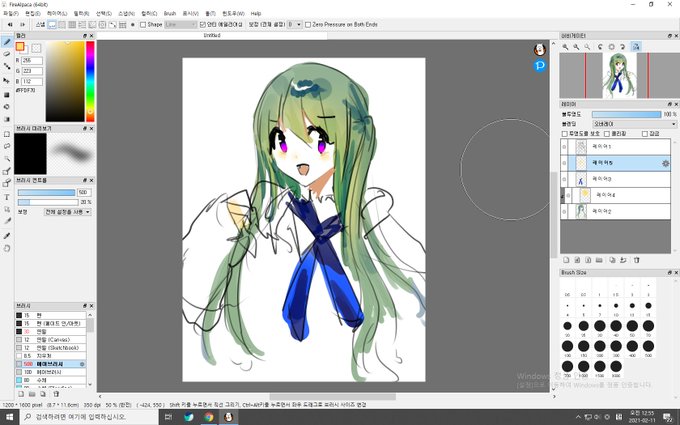Delete layer with trash icon in Layers panel
Screen dimensions: 680x425
click(x=637, y=260)
